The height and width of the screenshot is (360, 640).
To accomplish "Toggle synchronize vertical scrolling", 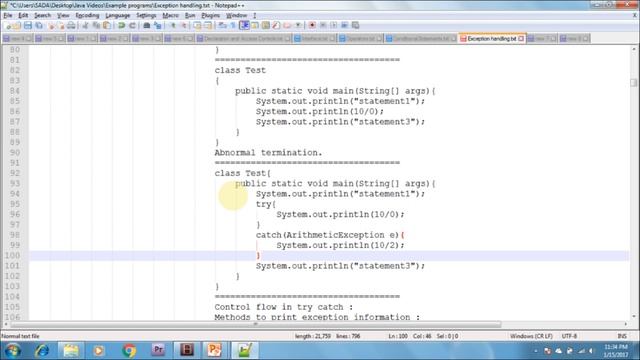I will 197,26.
